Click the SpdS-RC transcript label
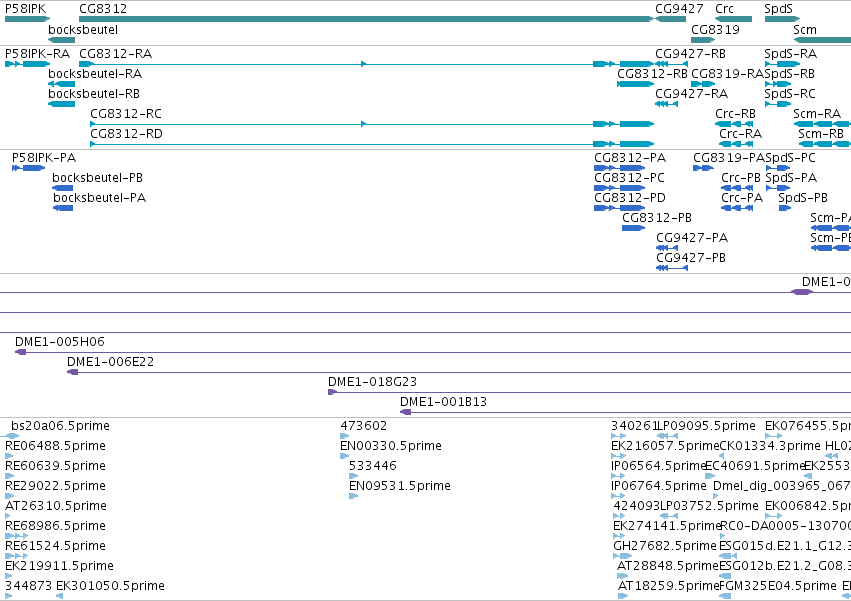 pos(790,94)
